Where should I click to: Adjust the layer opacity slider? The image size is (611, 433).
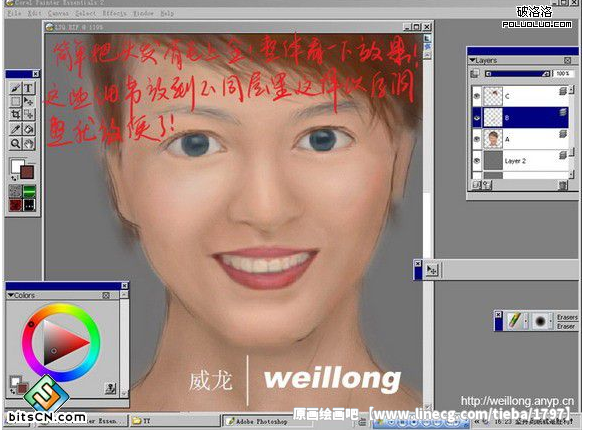[x=517, y=74]
